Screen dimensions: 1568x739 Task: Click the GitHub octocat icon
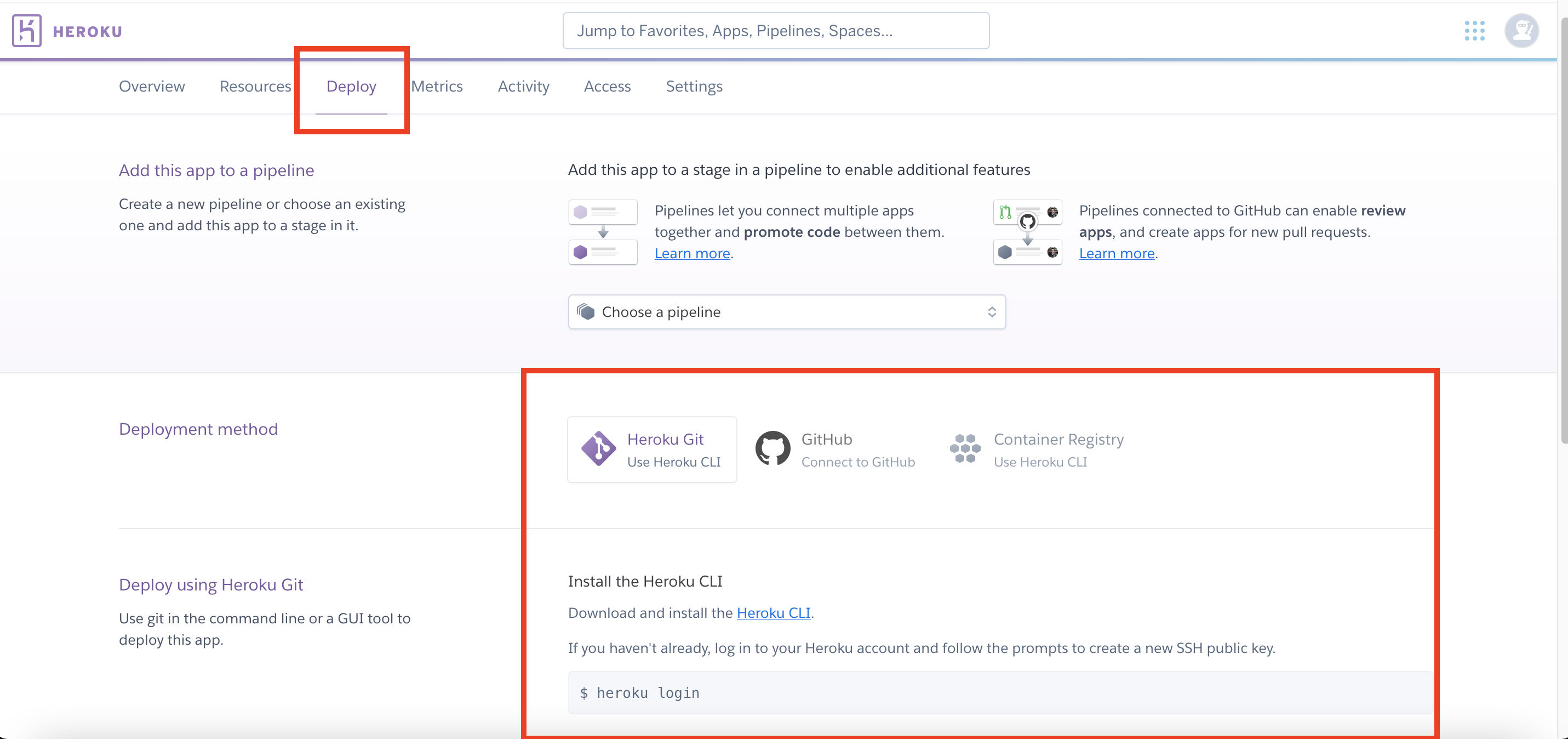point(772,448)
